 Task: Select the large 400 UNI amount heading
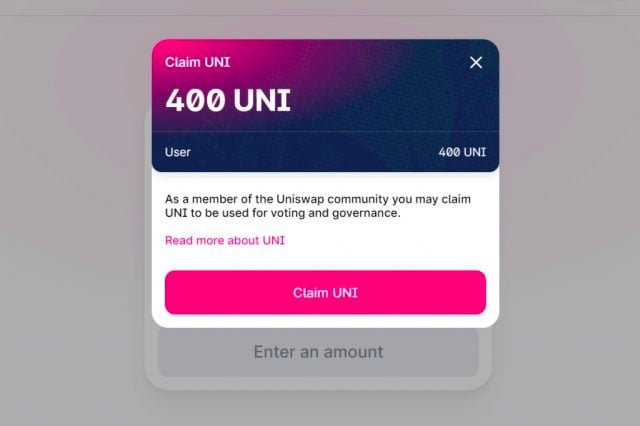click(x=228, y=100)
